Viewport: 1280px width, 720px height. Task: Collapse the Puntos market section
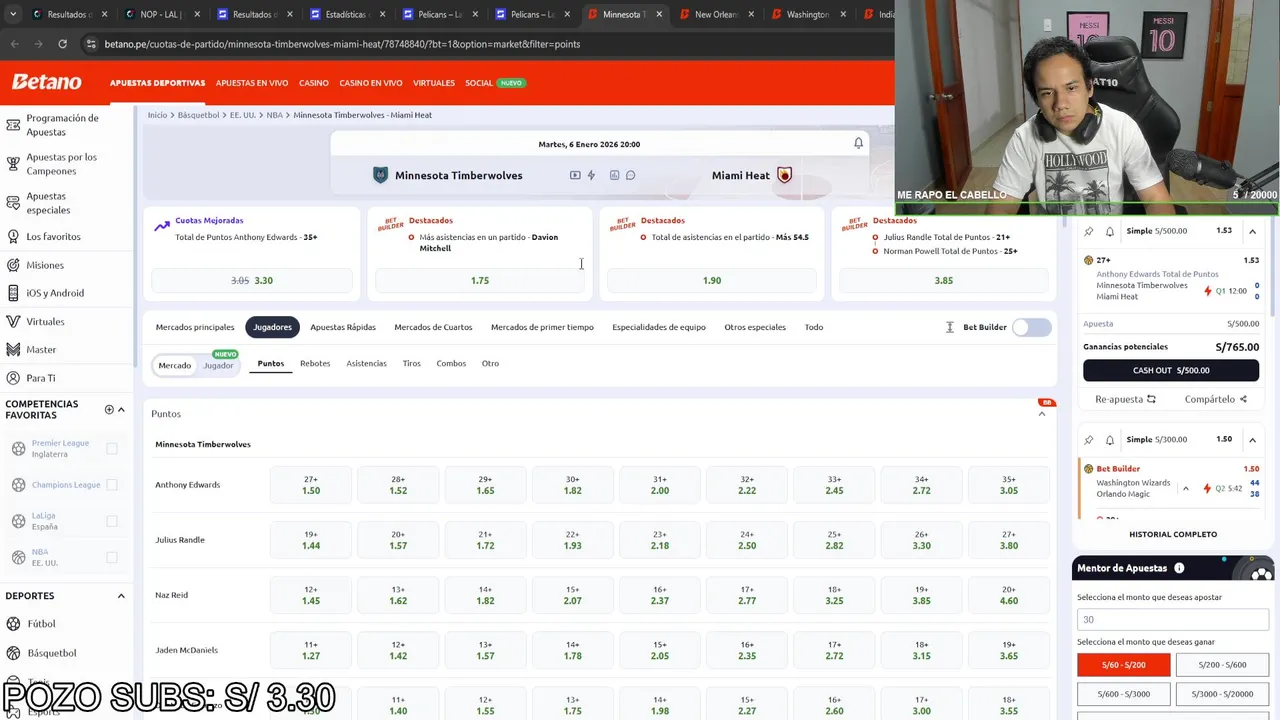click(1041, 414)
